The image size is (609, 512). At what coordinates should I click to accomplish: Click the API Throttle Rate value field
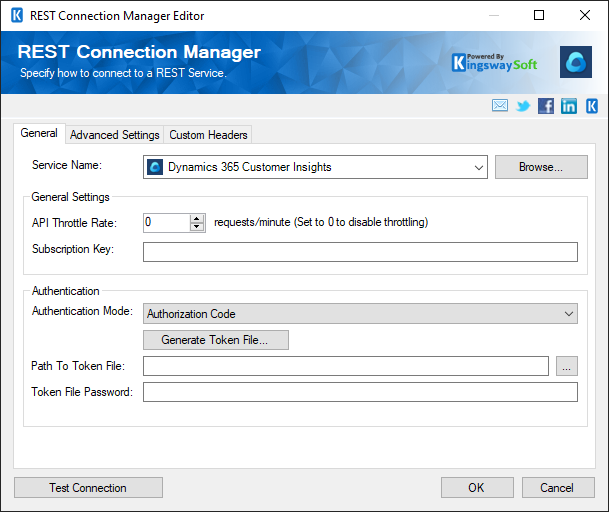(x=167, y=223)
